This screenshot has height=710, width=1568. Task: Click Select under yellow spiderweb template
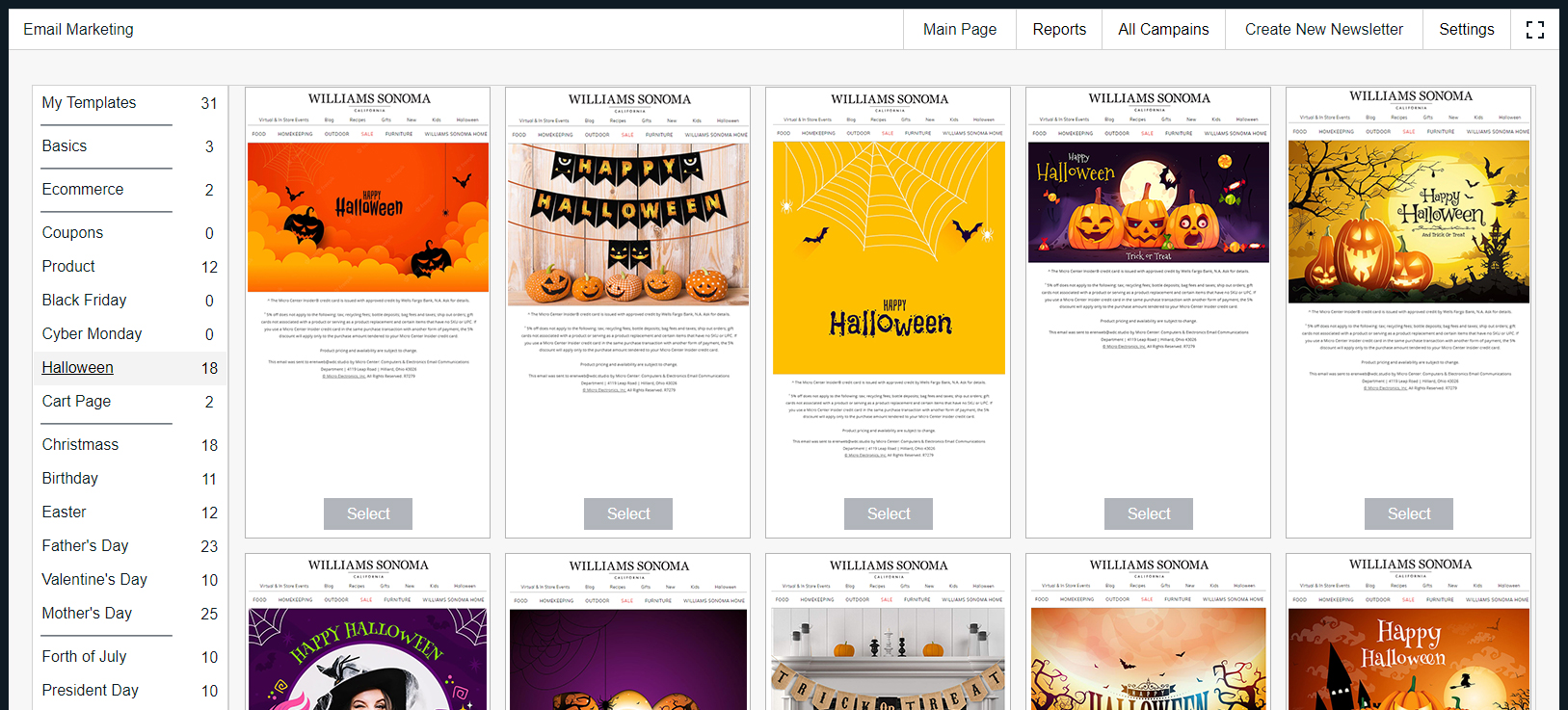point(889,514)
